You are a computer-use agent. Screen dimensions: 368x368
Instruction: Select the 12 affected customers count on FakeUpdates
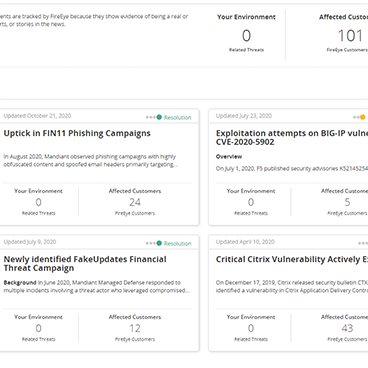click(x=135, y=328)
